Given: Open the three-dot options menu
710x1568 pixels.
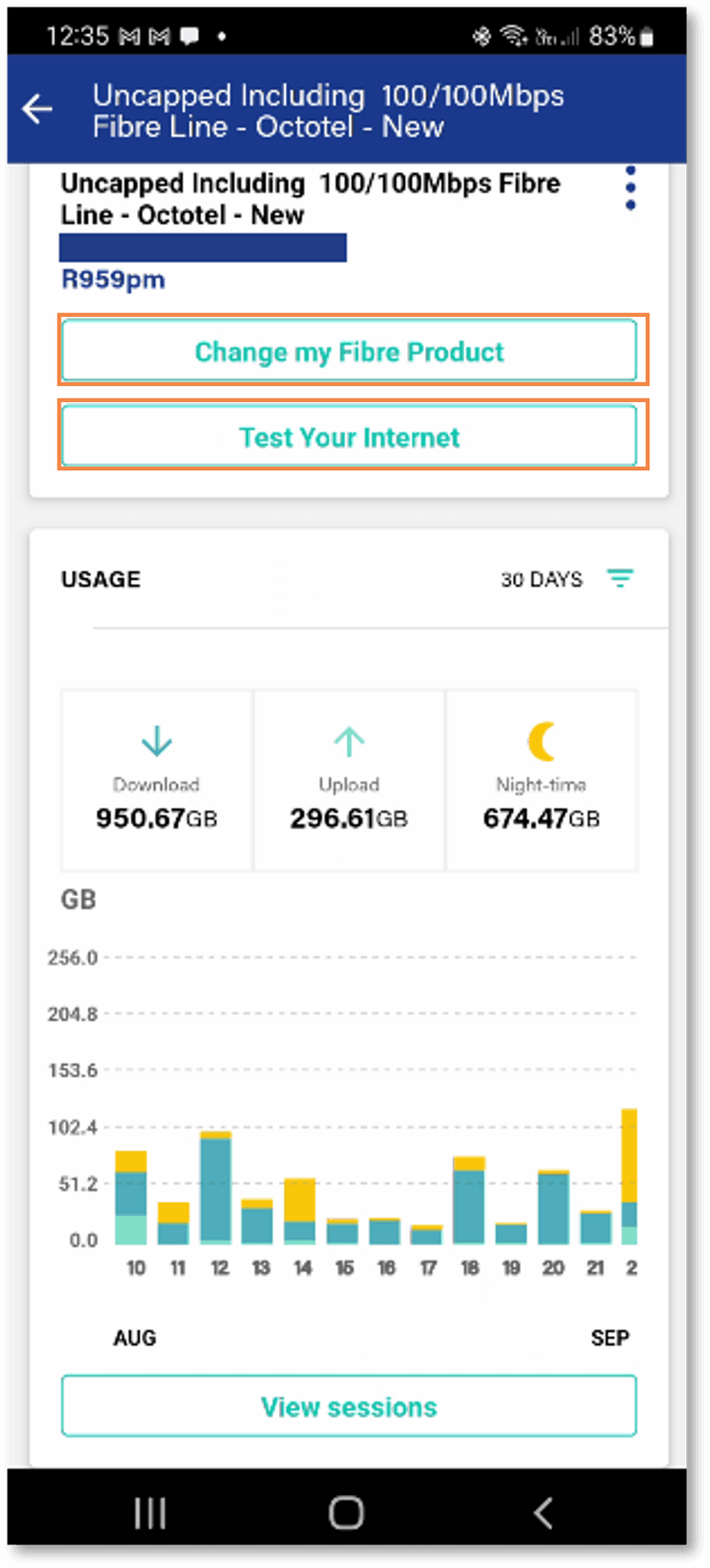Looking at the screenshot, I should (630, 186).
